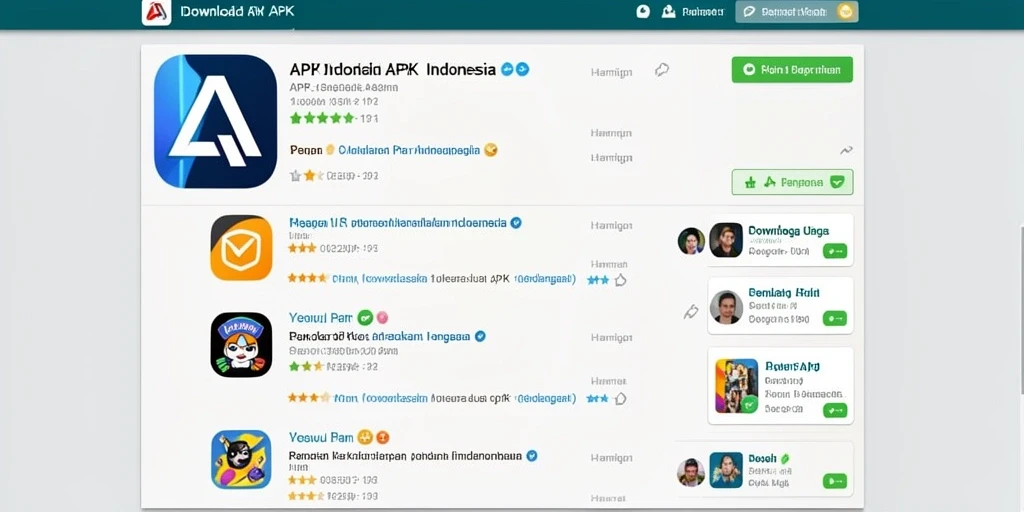Click the Bemlaig Hald avatar

[726, 307]
